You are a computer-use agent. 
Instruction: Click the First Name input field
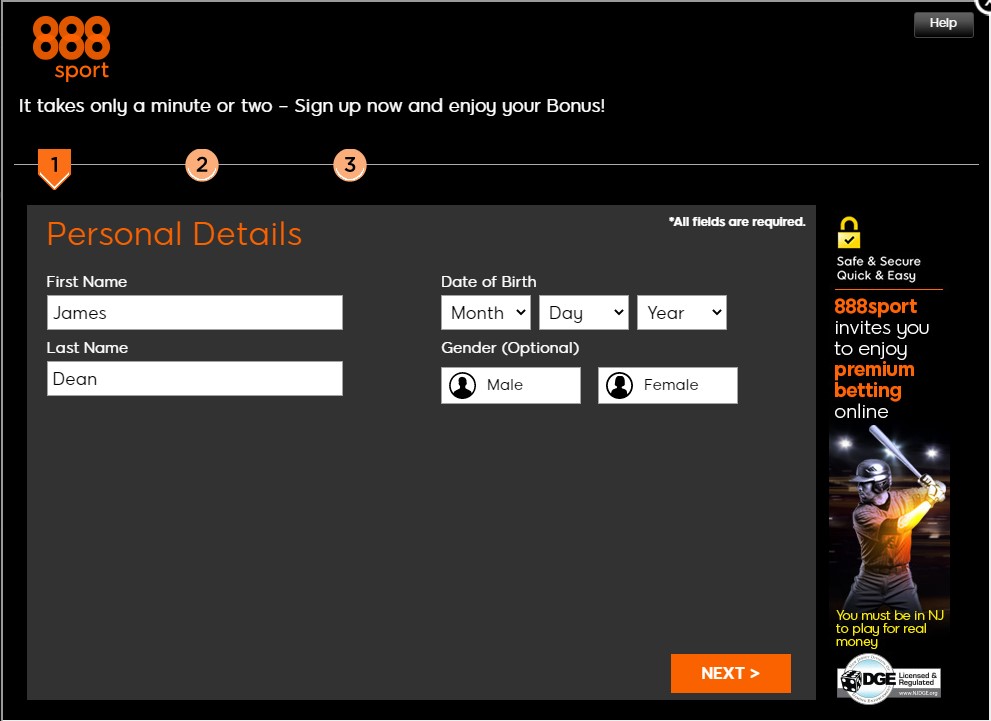click(x=195, y=312)
